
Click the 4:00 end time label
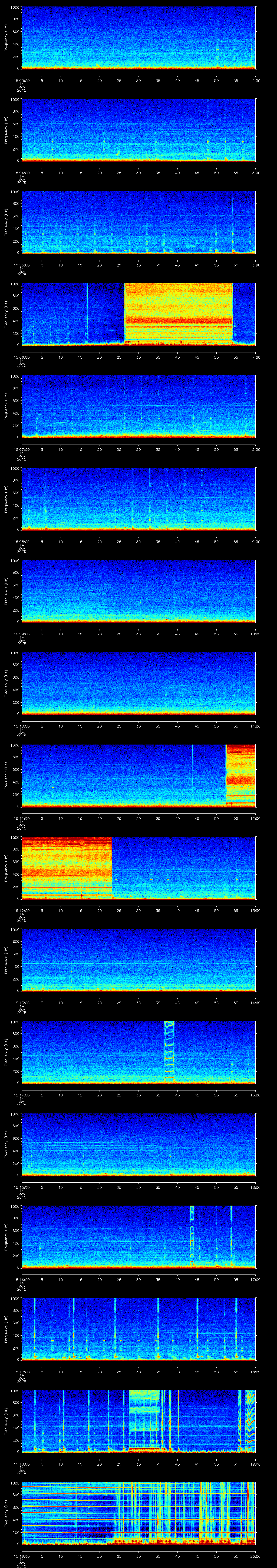point(256,80)
